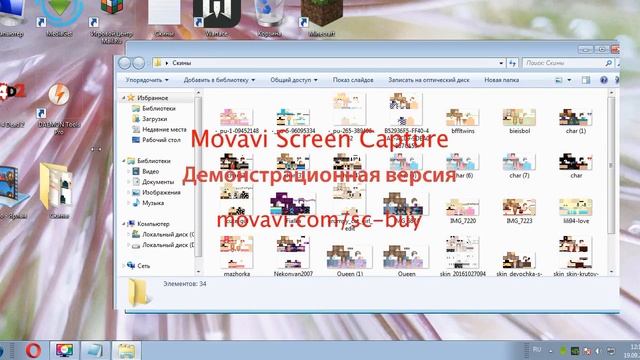Select the 'skin_devochka-s-' file

click(519, 263)
